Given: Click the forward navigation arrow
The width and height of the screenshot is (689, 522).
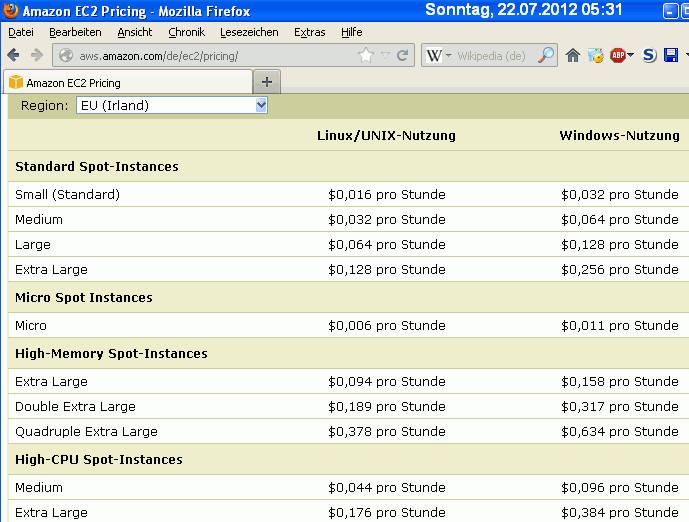Looking at the screenshot, I should pyautogui.click(x=37, y=55).
